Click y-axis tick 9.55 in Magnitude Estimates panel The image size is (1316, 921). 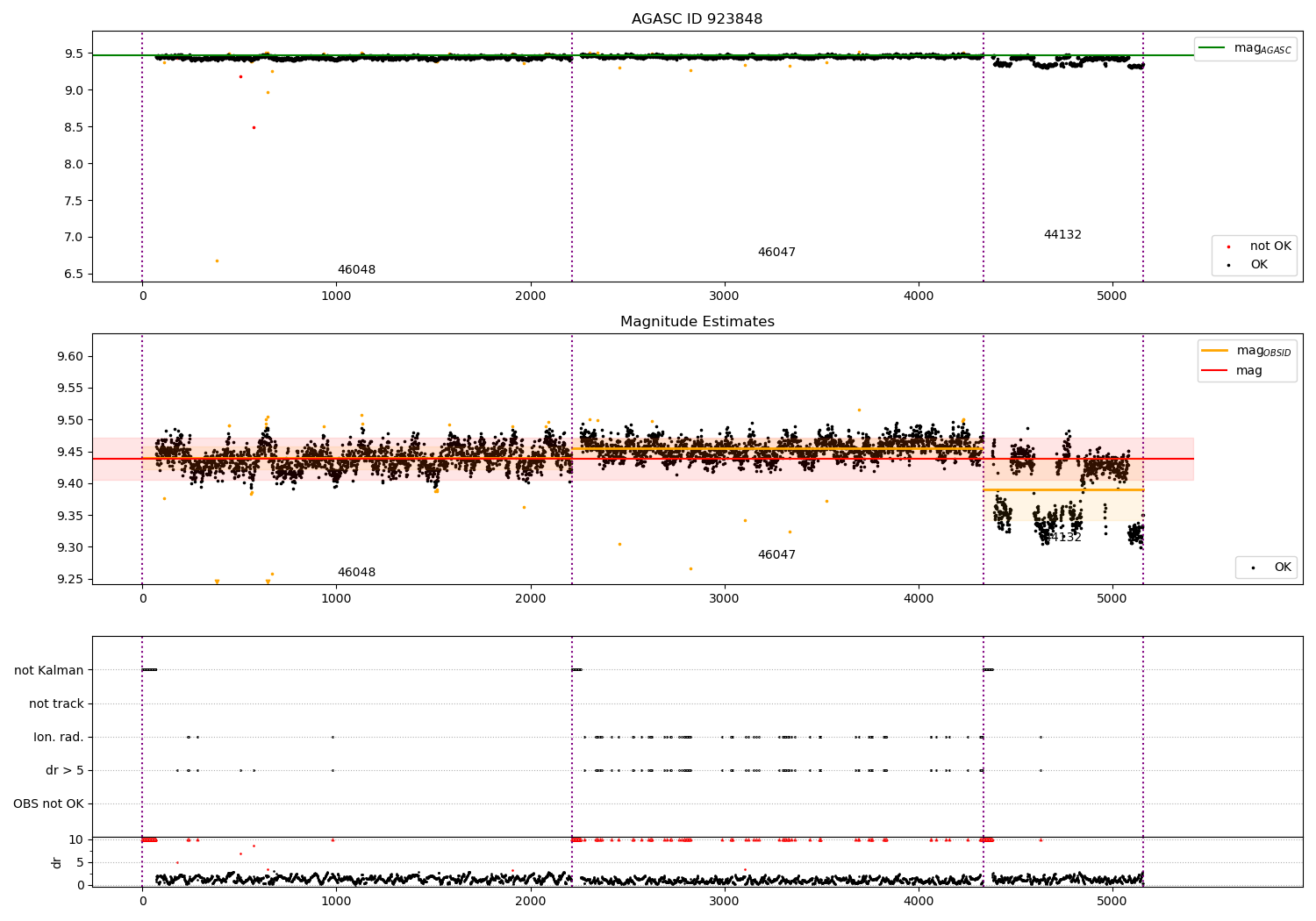click(x=71, y=388)
